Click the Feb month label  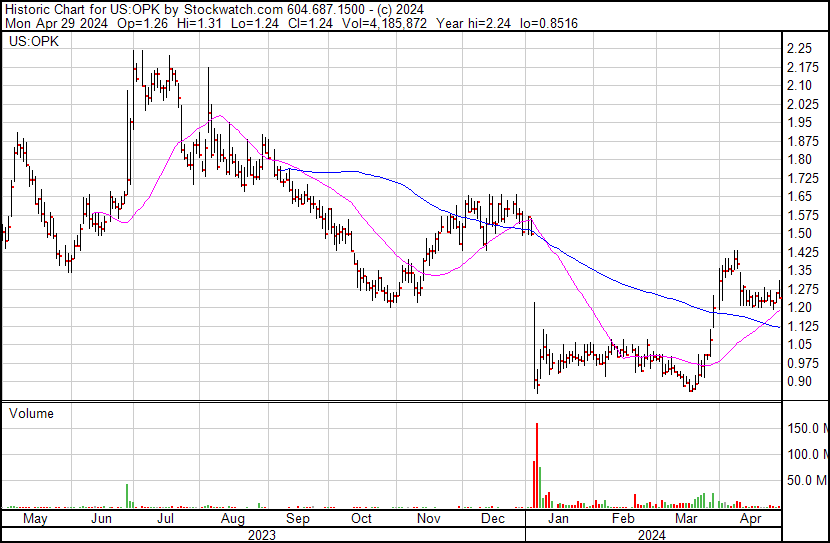click(x=623, y=519)
